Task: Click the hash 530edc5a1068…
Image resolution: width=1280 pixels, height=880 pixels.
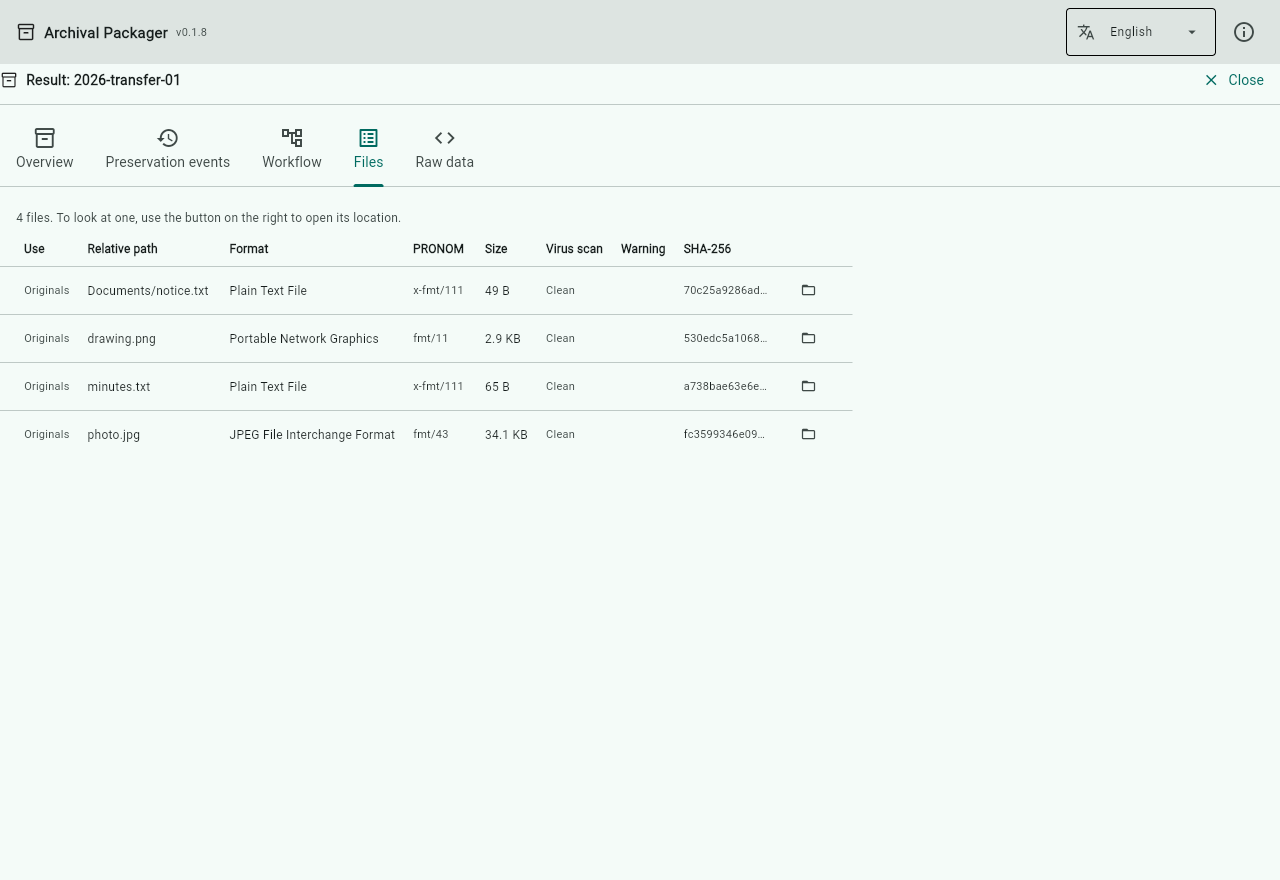Action: pos(726,338)
